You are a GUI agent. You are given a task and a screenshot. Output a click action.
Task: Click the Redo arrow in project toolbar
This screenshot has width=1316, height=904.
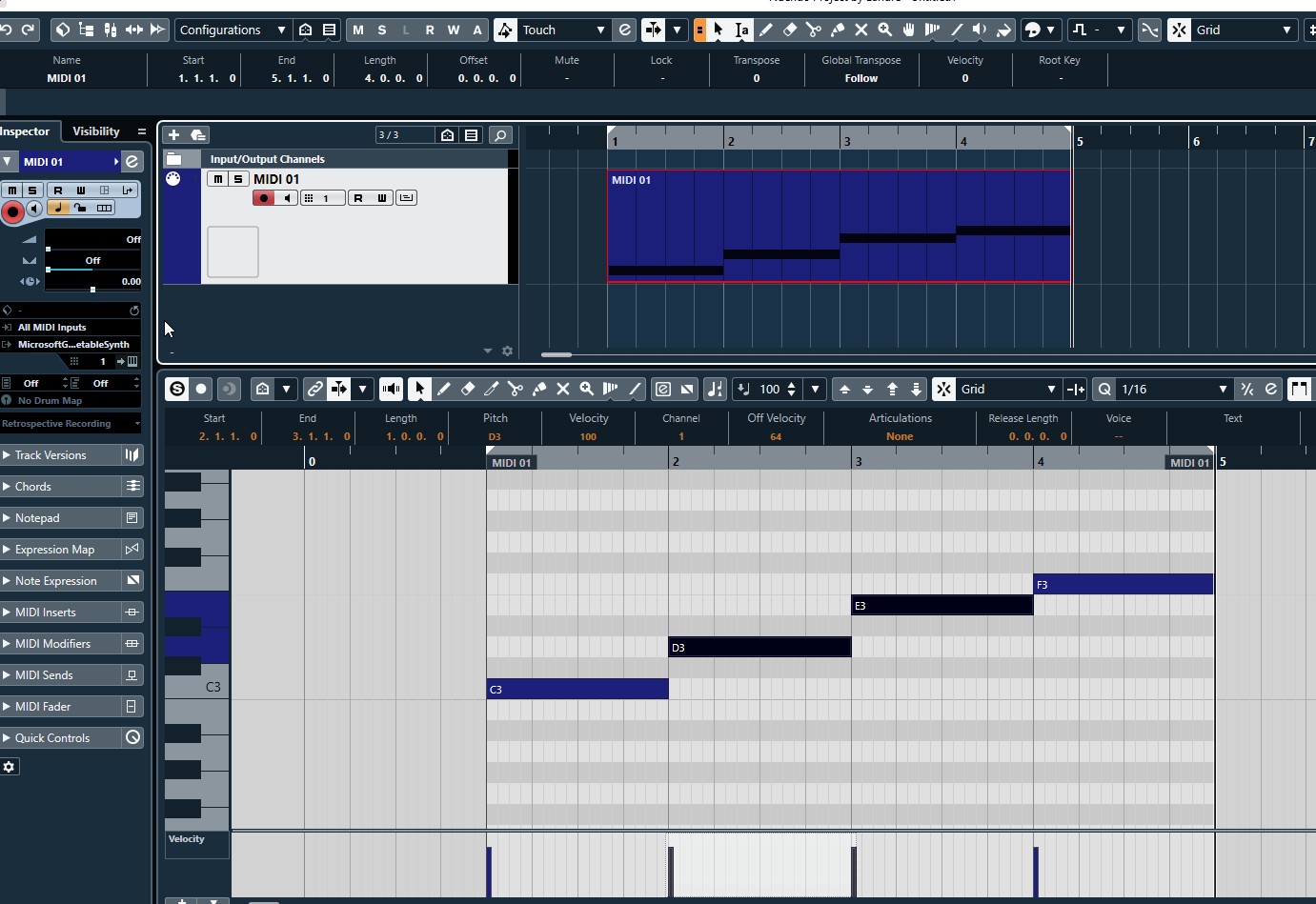tap(29, 30)
